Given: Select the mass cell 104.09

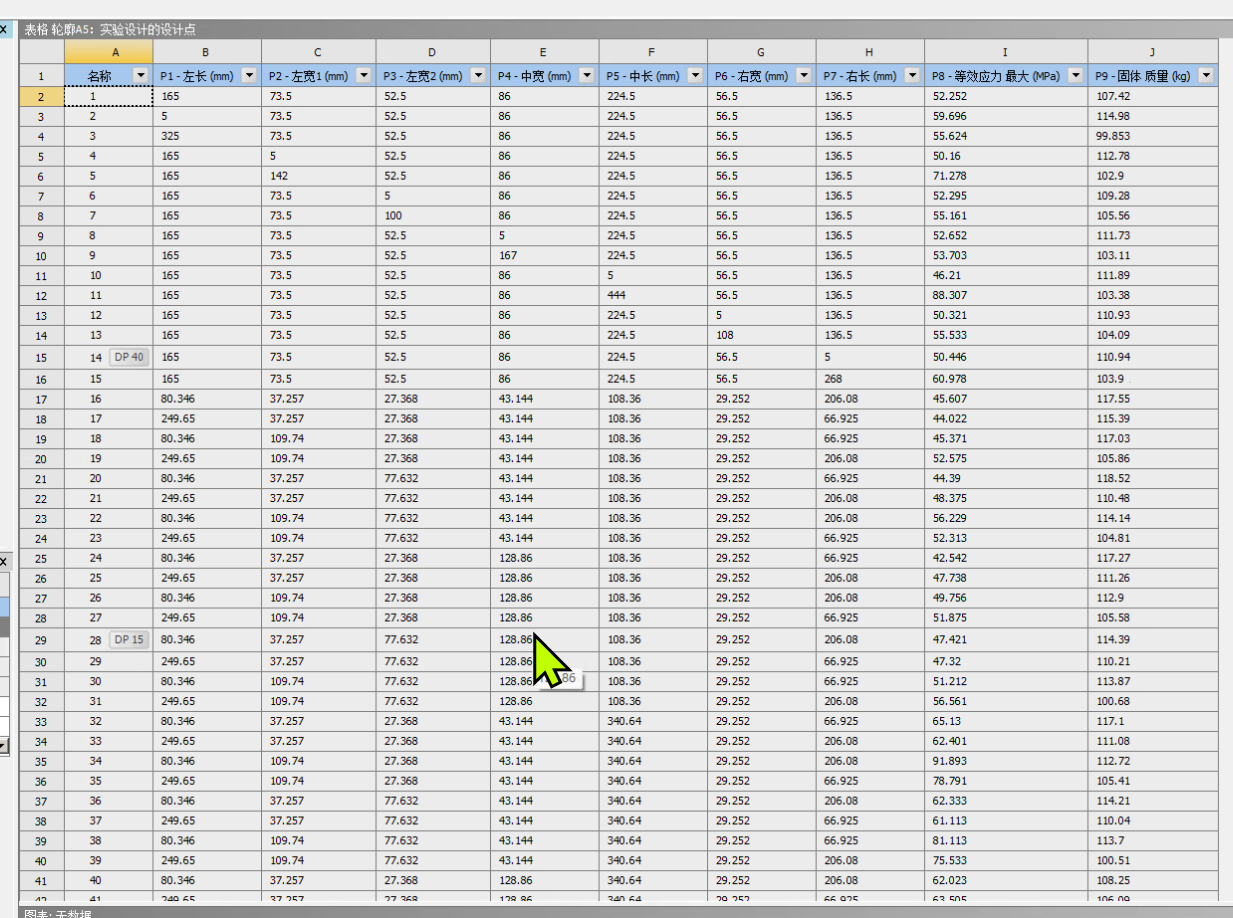Looking at the screenshot, I should pyautogui.click(x=1153, y=335).
